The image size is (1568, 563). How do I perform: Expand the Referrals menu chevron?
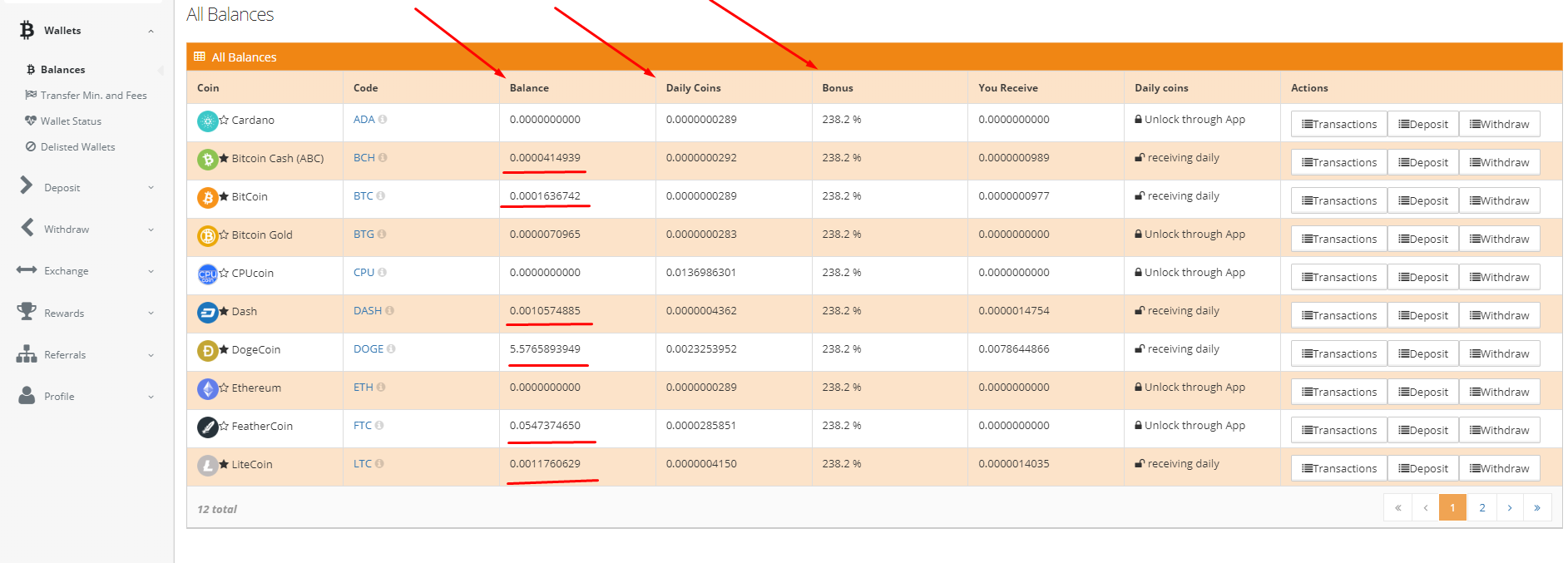(151, 355)
